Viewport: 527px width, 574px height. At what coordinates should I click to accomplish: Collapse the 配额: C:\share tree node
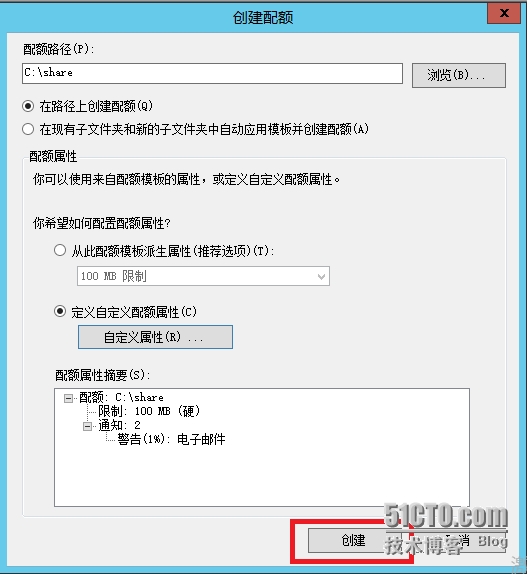[68, 398]
